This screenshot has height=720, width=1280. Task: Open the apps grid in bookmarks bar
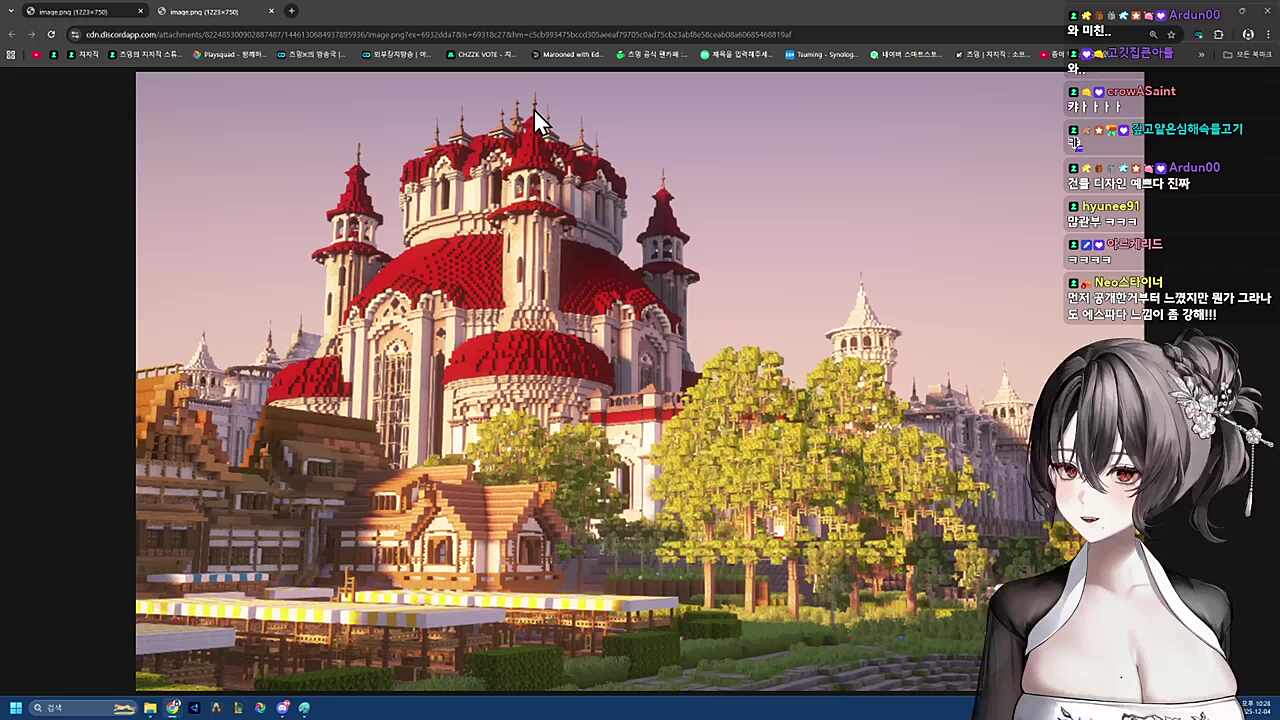11,54
